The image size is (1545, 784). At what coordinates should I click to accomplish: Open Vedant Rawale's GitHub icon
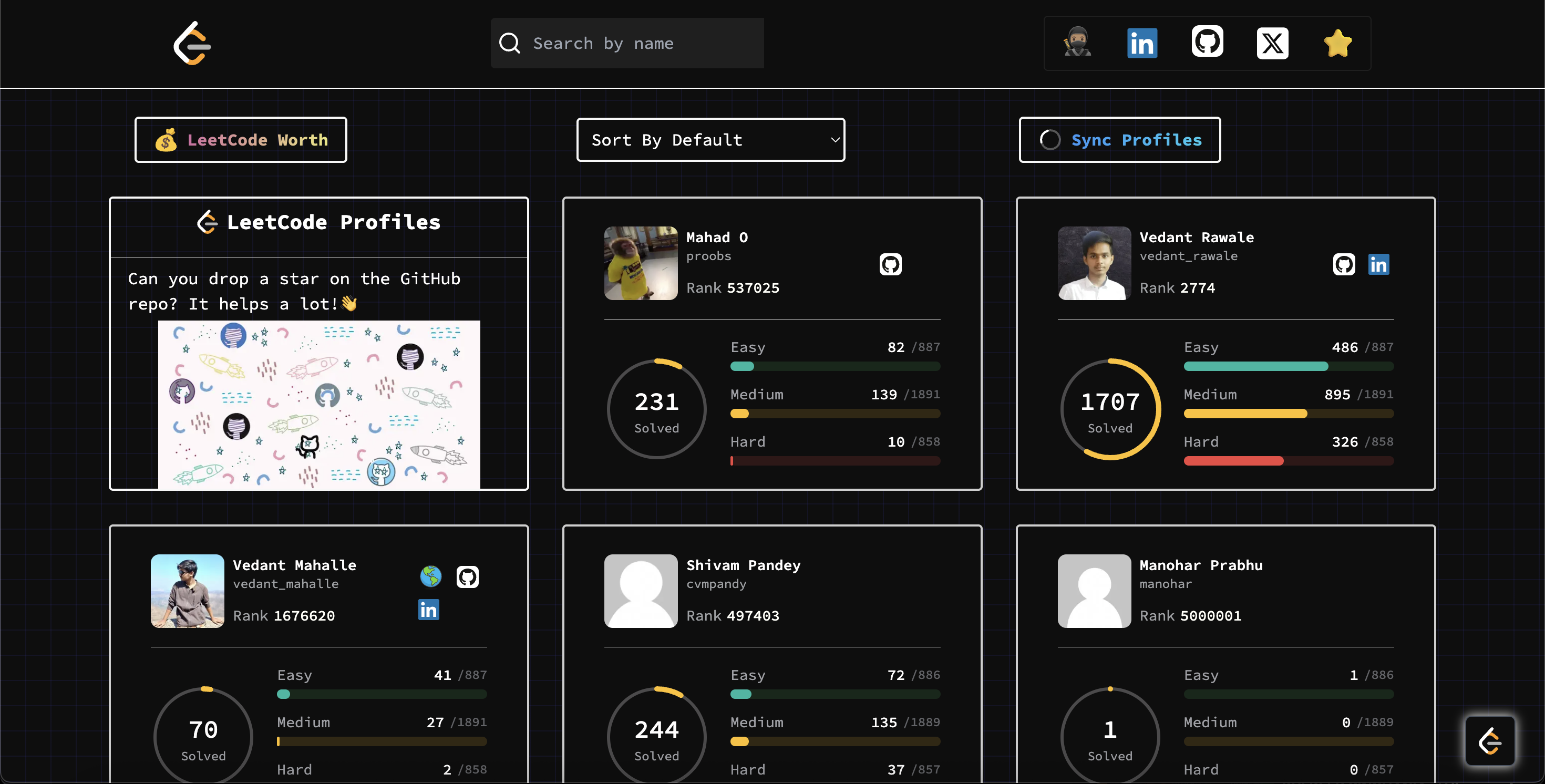click(x=1344, y=264)
